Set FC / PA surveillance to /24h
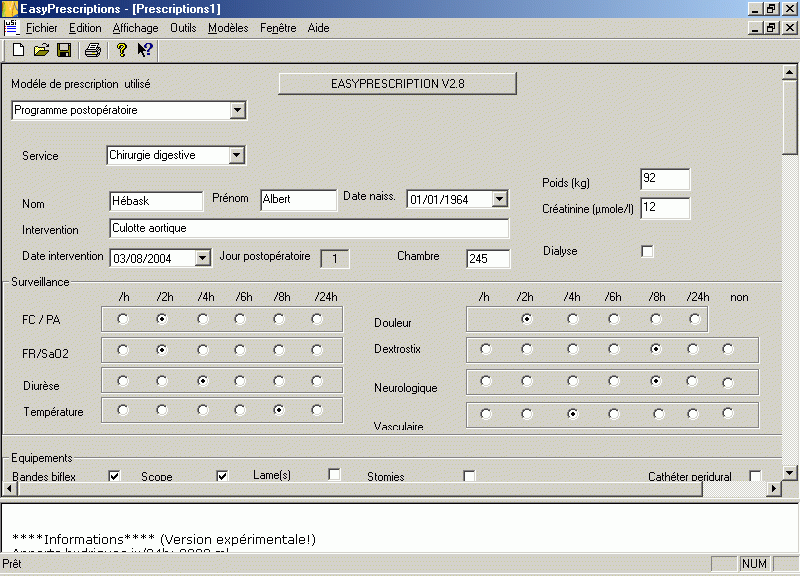Image resolution: width=800 pixels, height=576 pixels. pos(317,319)
